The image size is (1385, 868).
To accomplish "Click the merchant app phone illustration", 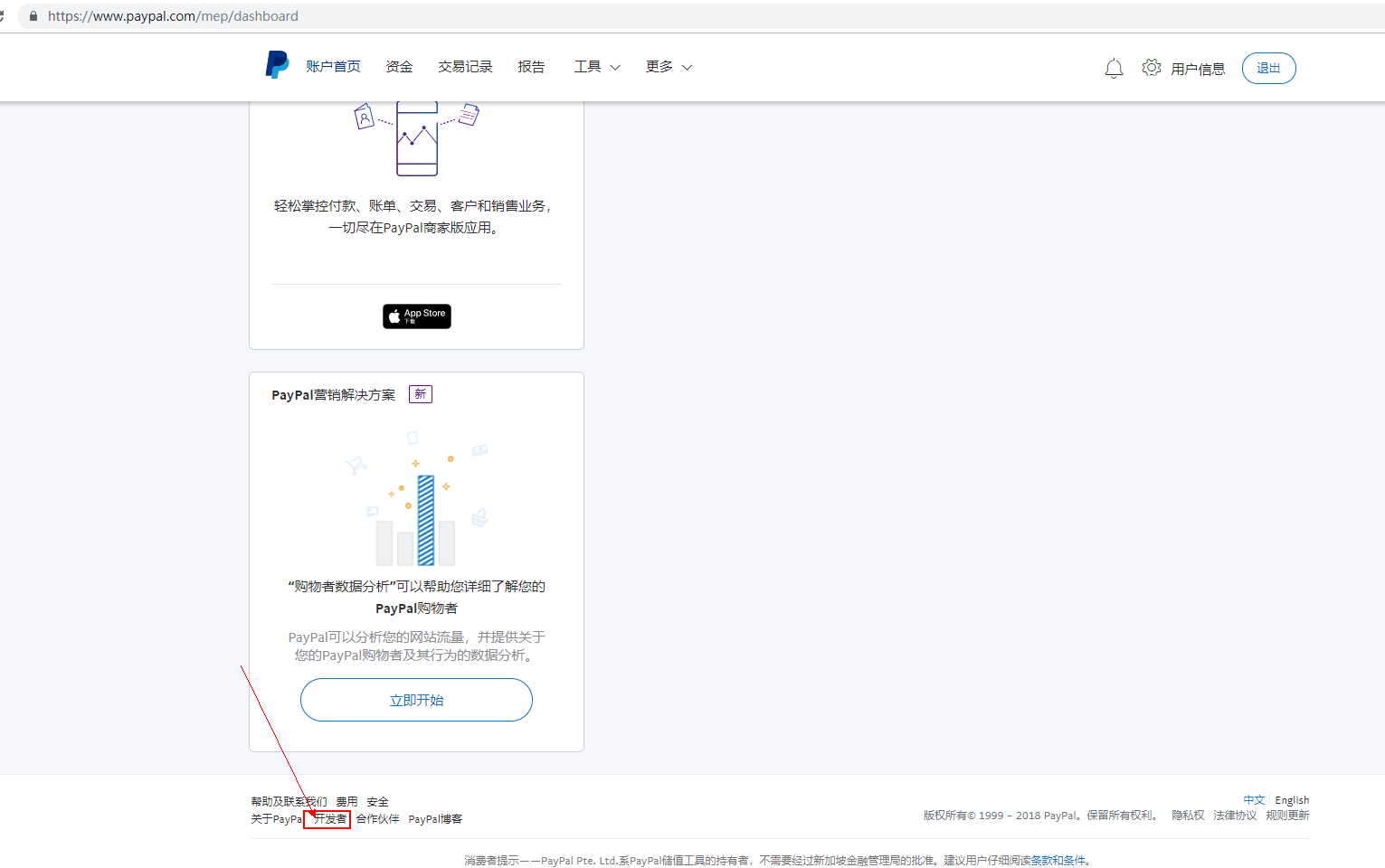I will coord(416,138).
